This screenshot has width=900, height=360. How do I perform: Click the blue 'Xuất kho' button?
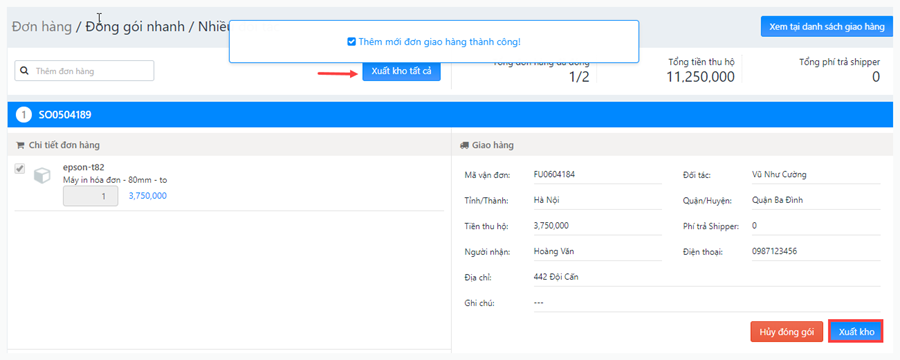(x=856, y=332)
